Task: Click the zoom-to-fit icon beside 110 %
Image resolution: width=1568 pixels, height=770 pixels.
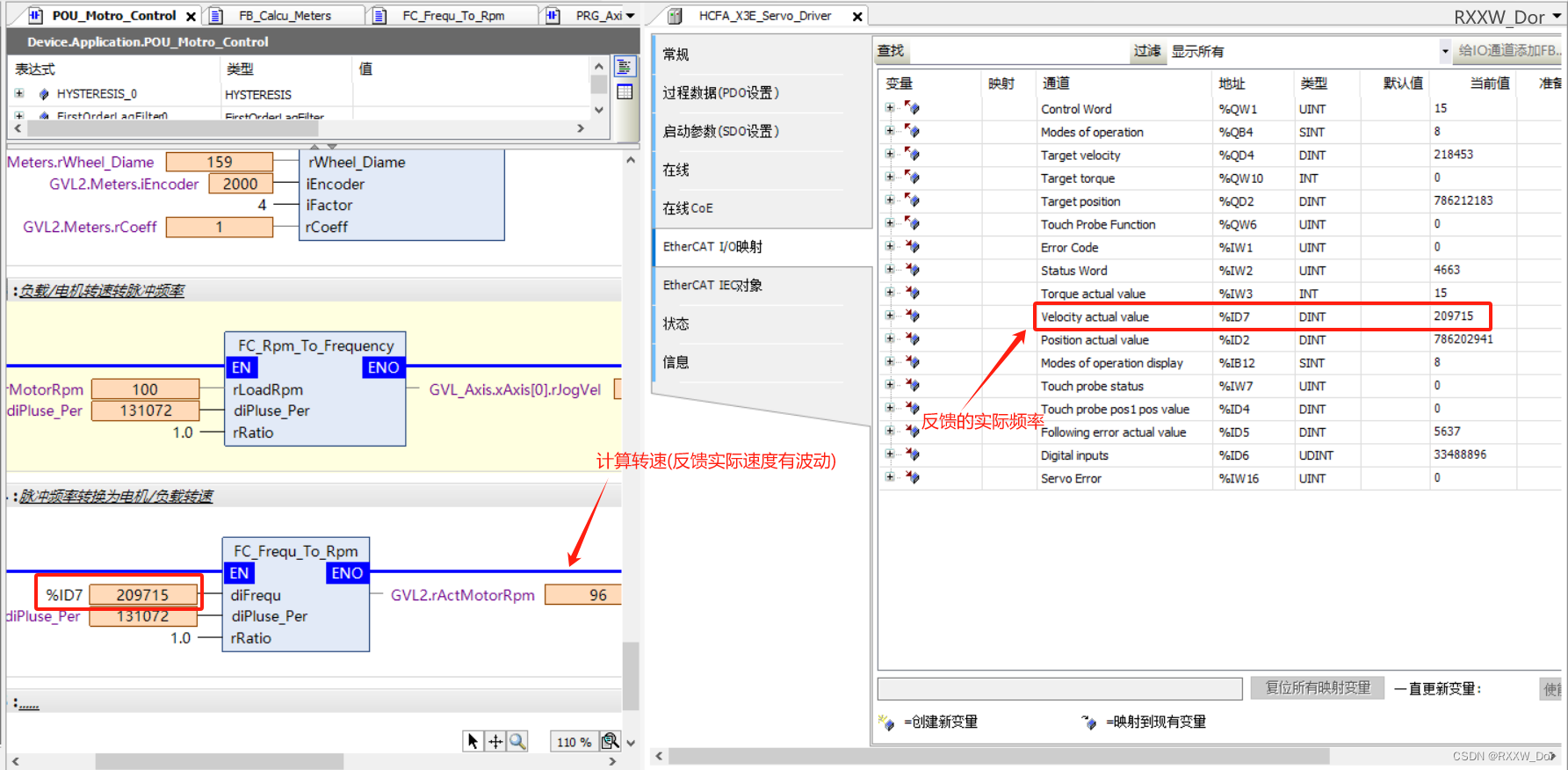Action: coord(610,741)
